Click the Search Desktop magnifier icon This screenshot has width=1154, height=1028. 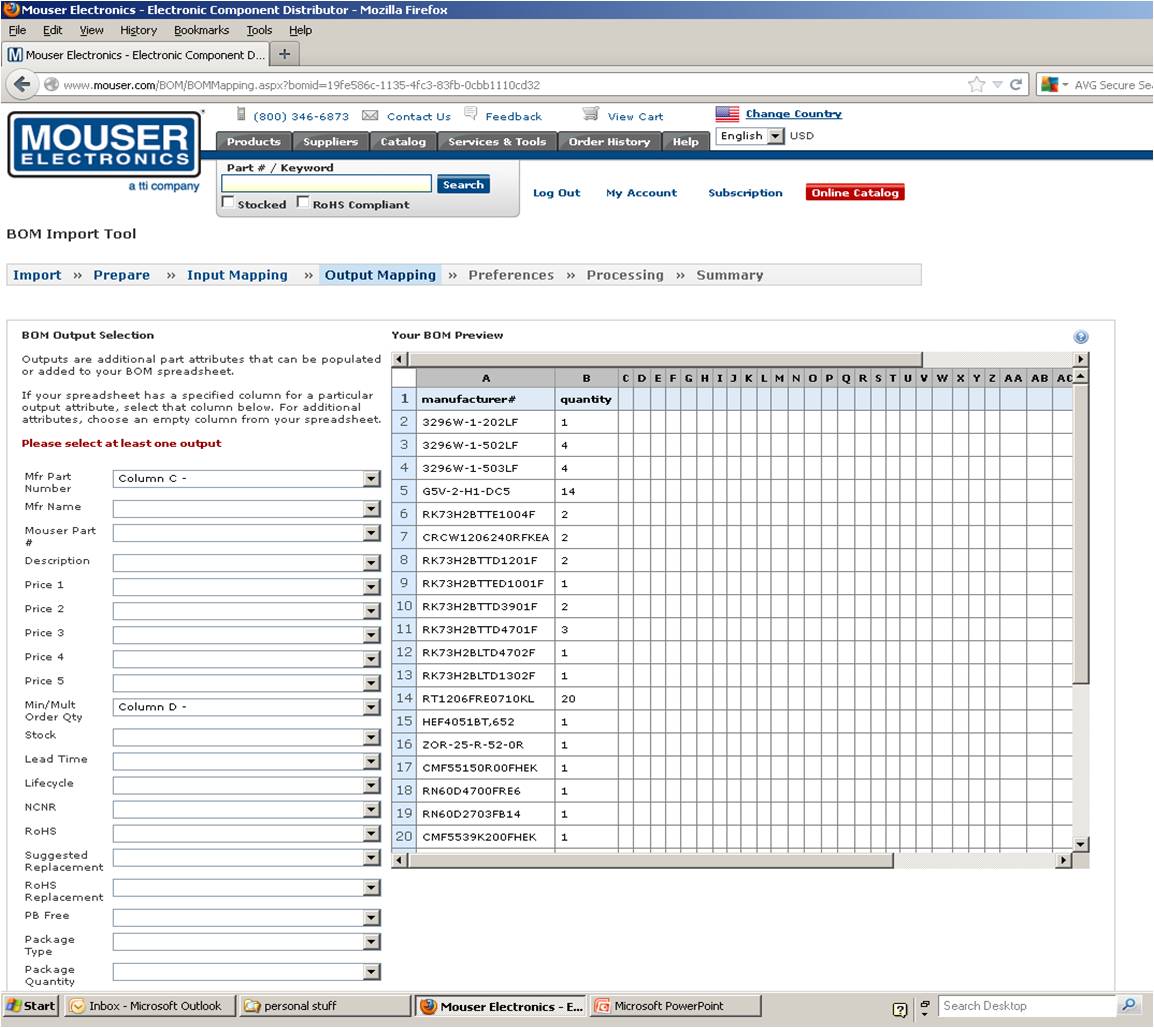1128,1004
